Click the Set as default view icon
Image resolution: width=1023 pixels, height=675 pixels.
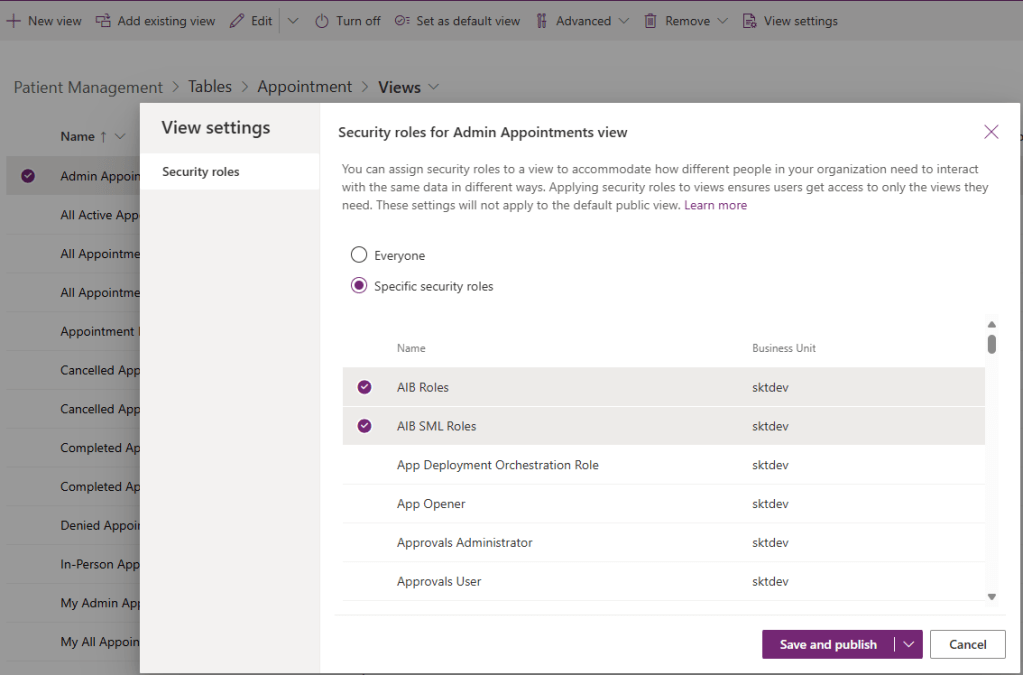[x=402, y=21]
